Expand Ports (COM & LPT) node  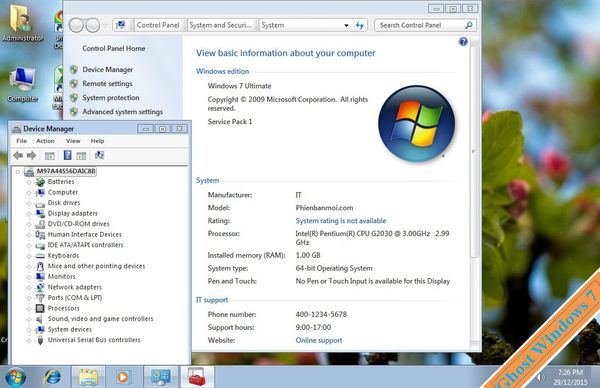click(x=29, y=298)
